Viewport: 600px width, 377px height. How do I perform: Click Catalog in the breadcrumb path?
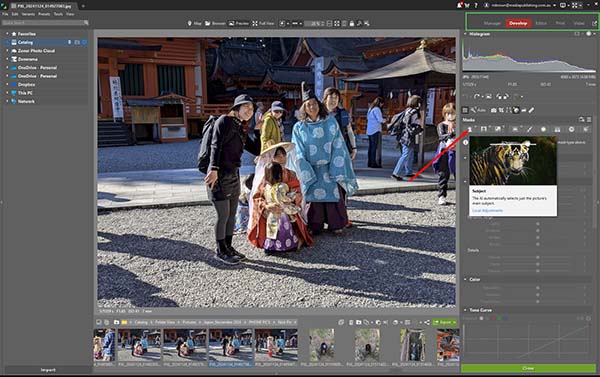[x=141, y=323]
